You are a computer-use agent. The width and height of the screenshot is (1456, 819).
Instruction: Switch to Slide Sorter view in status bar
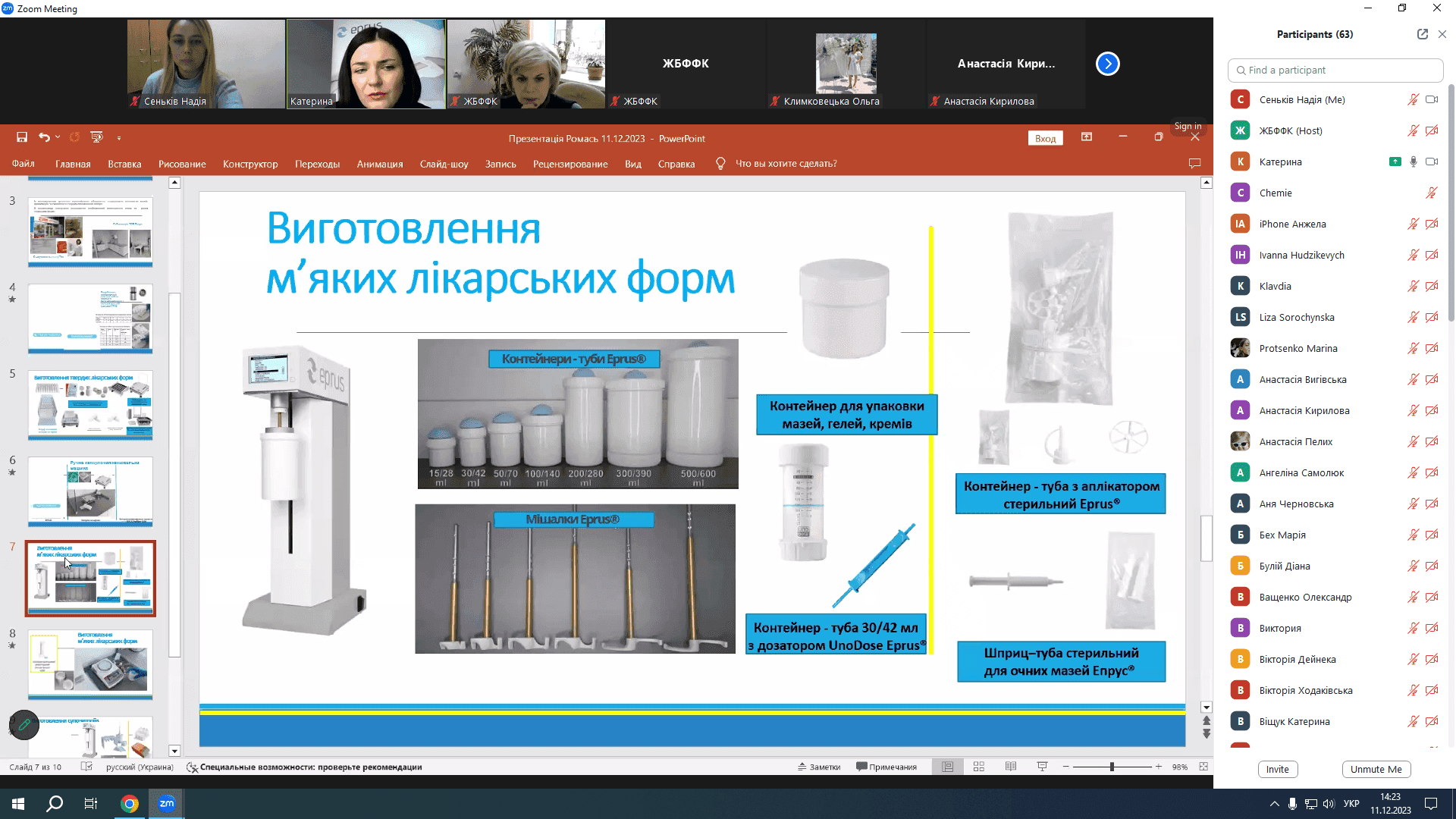point(979,767)
